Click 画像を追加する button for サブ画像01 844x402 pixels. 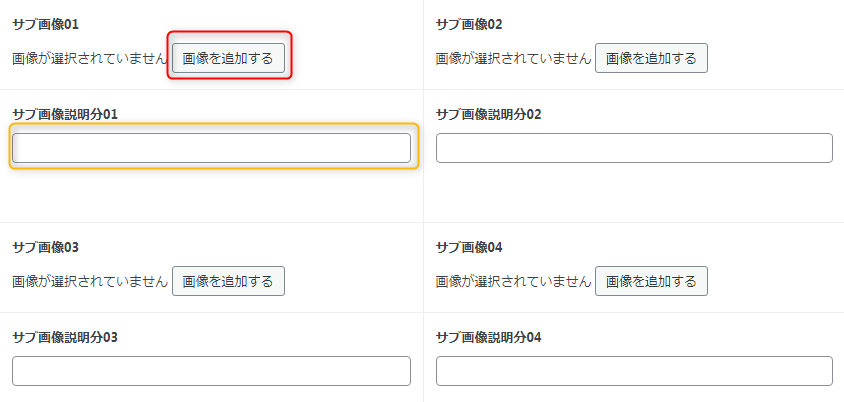(228, 58)
